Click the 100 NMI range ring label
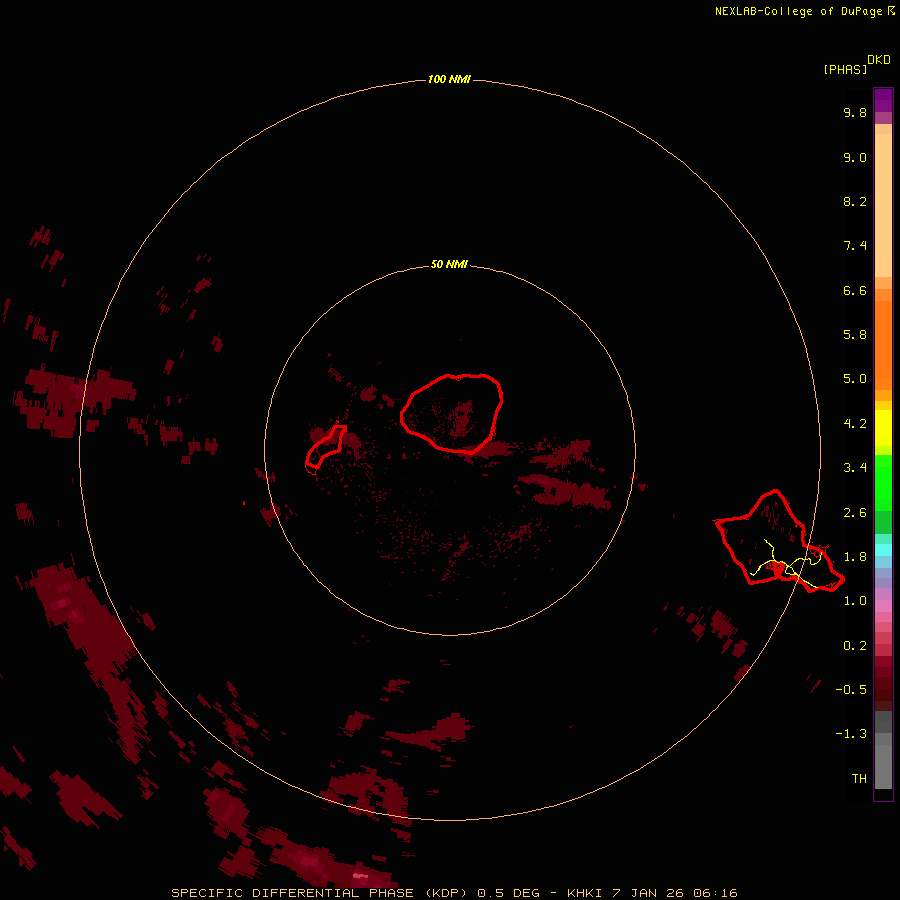This screenshot has height=900, width=900. (449, 79)
